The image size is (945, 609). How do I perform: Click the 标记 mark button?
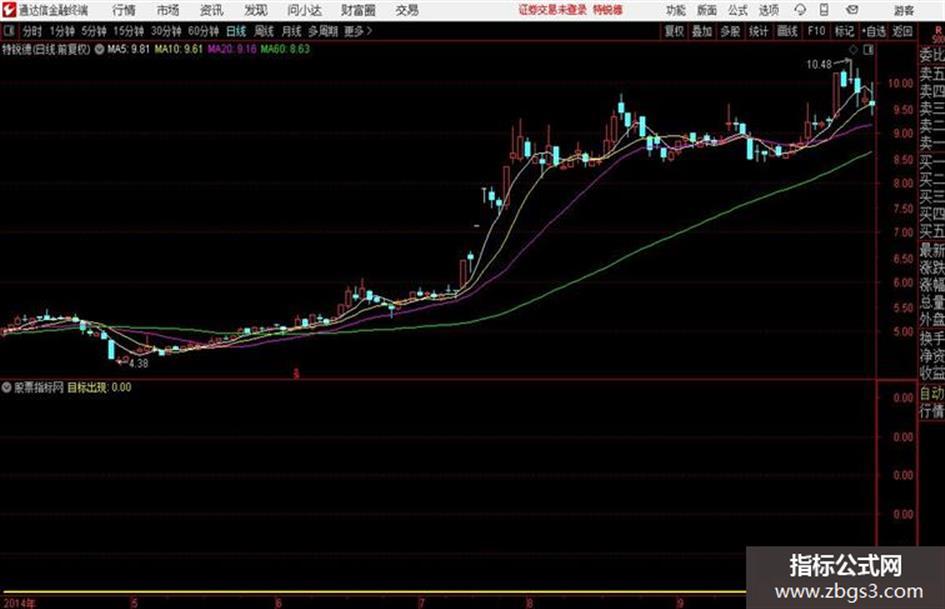click(844, 31)
